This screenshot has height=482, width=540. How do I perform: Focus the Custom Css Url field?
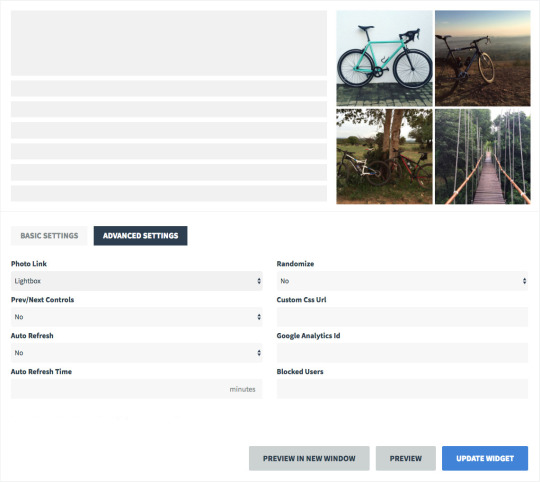point(402,317)
